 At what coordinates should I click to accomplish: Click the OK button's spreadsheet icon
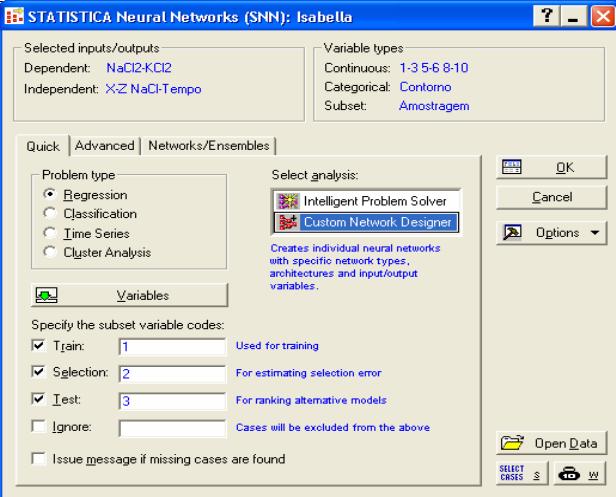pyautogui.click(x=512, y=167)
